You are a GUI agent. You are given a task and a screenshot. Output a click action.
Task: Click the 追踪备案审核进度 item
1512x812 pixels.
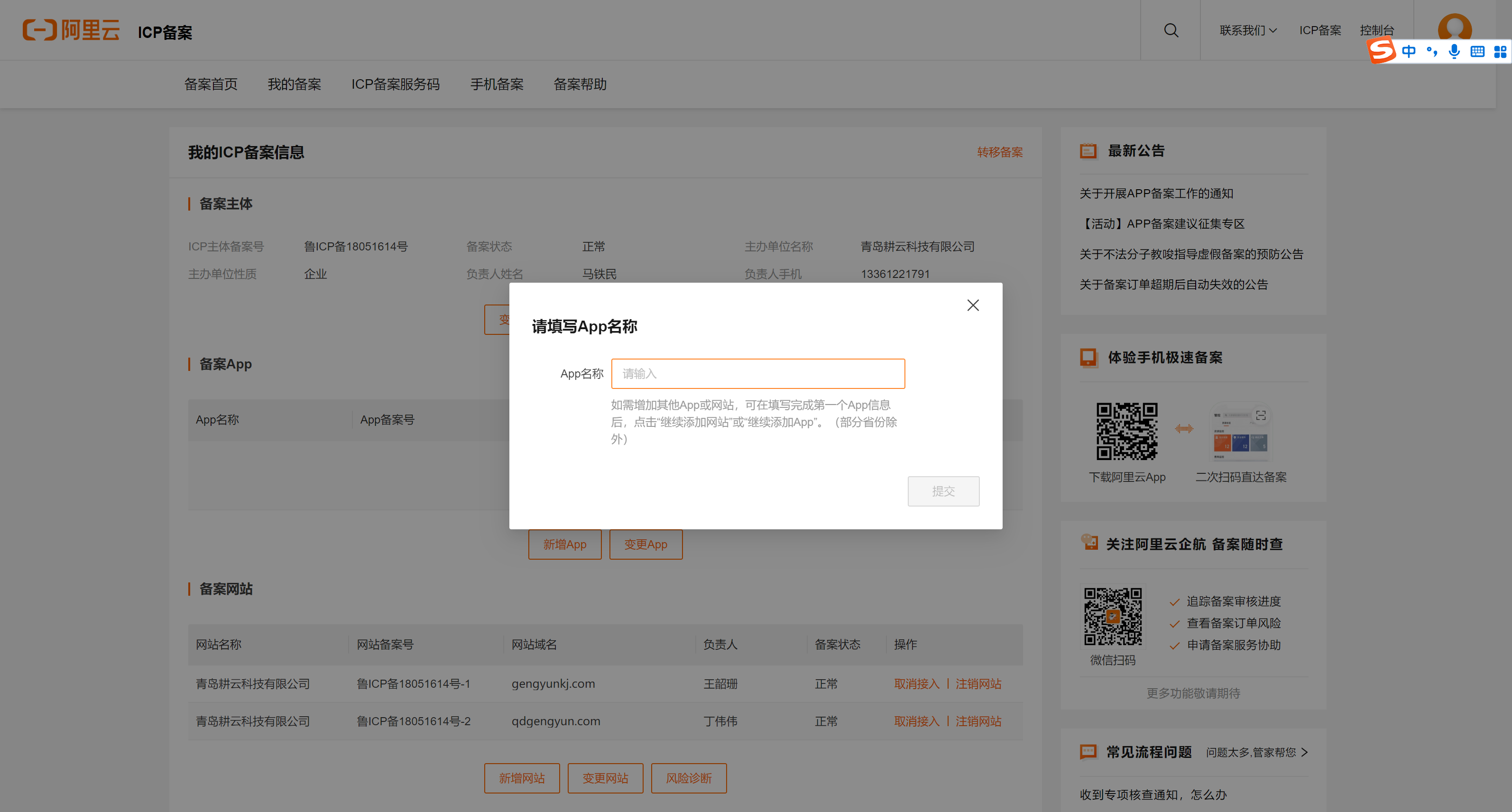1233,601
